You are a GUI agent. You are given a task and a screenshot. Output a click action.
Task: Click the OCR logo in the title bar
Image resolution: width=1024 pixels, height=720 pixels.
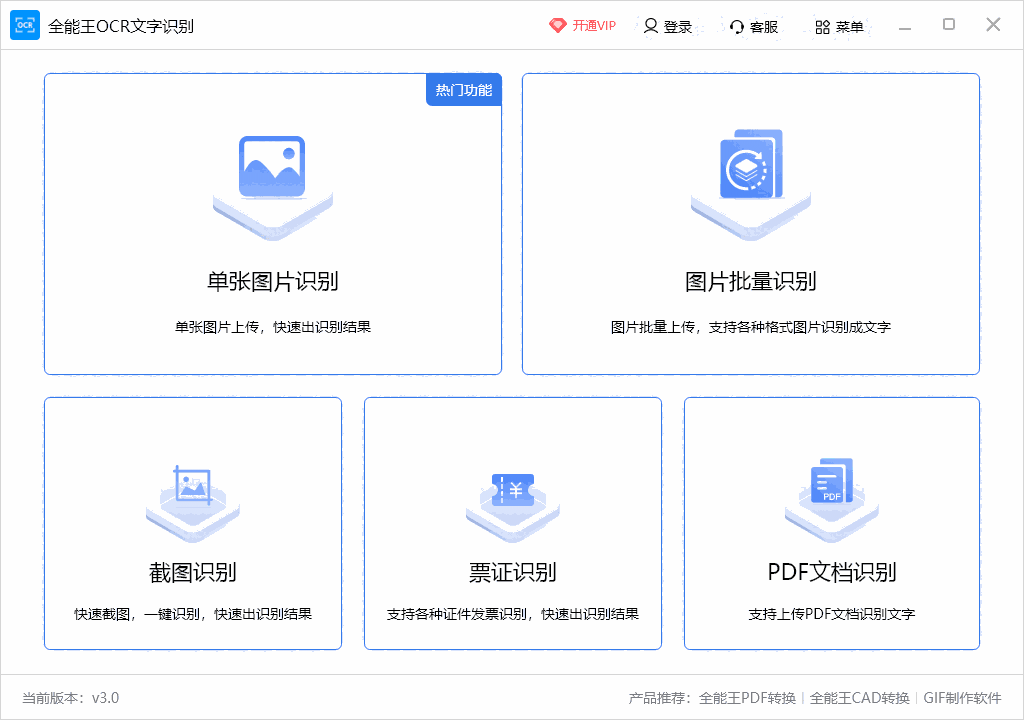click(25, 25)
